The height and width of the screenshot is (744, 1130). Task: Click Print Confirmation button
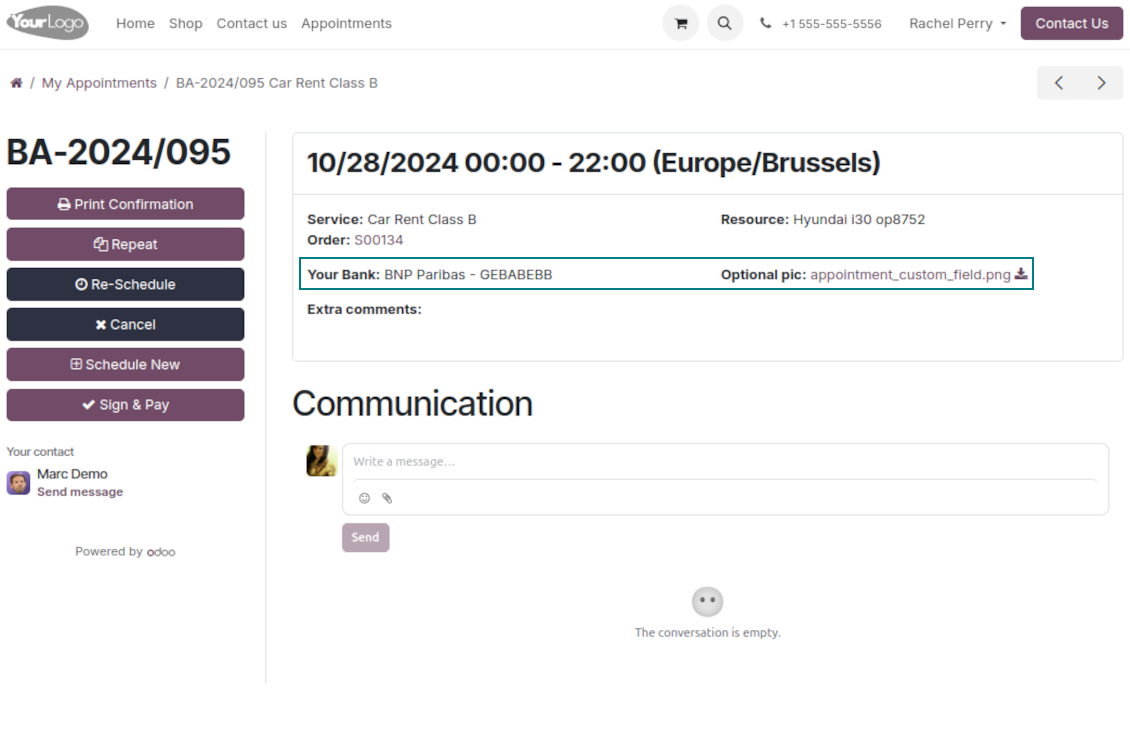(x=125, y=204)
